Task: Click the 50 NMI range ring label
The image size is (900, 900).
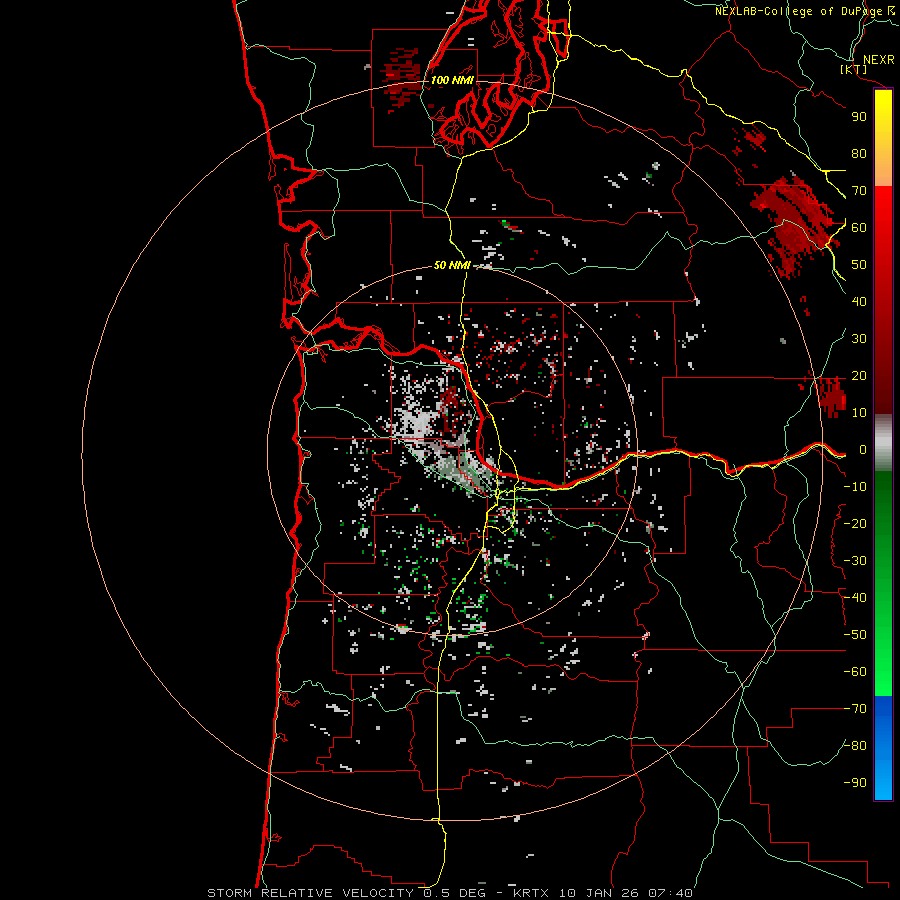Action: click(x=452, y=265)
